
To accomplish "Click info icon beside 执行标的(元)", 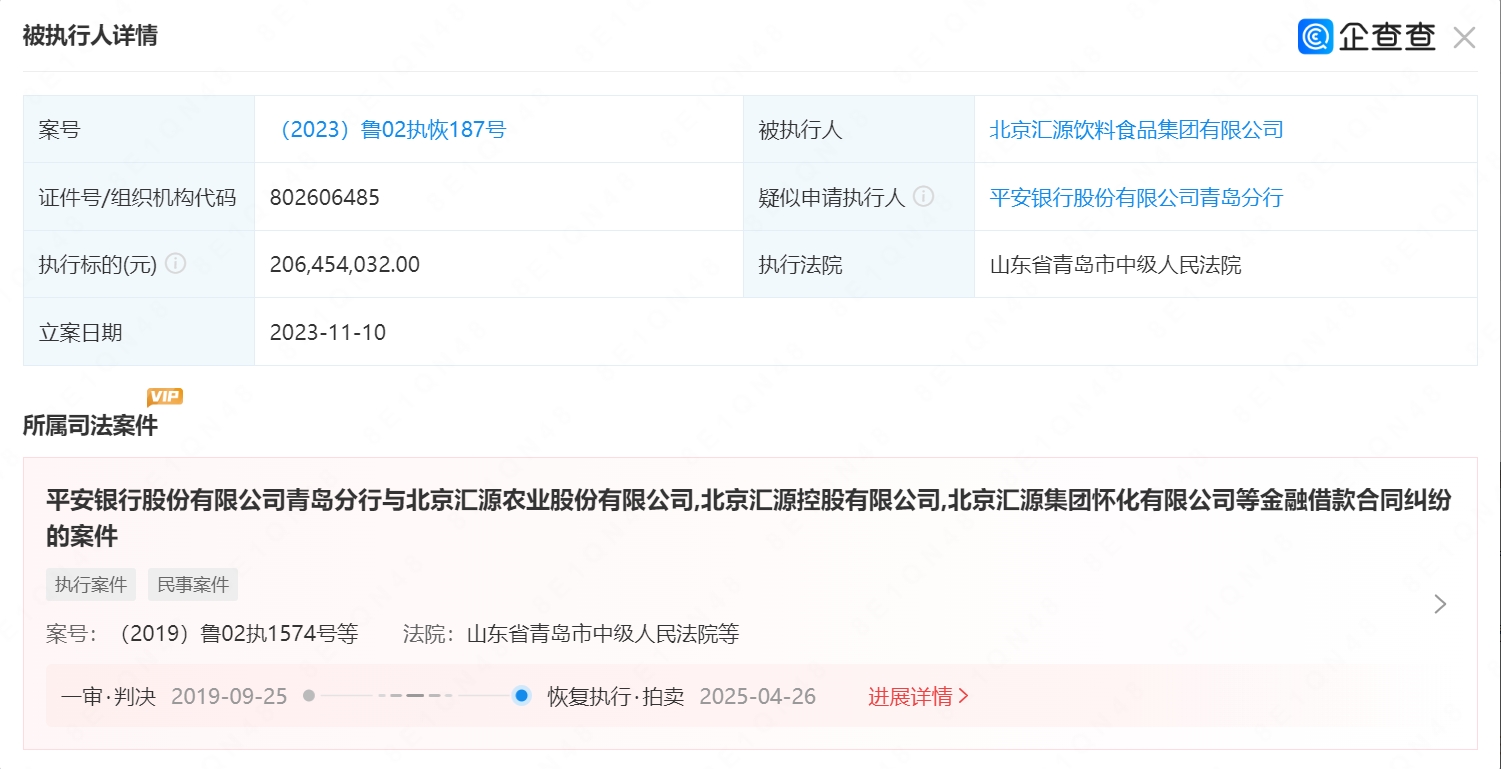I will click(176, 264).
